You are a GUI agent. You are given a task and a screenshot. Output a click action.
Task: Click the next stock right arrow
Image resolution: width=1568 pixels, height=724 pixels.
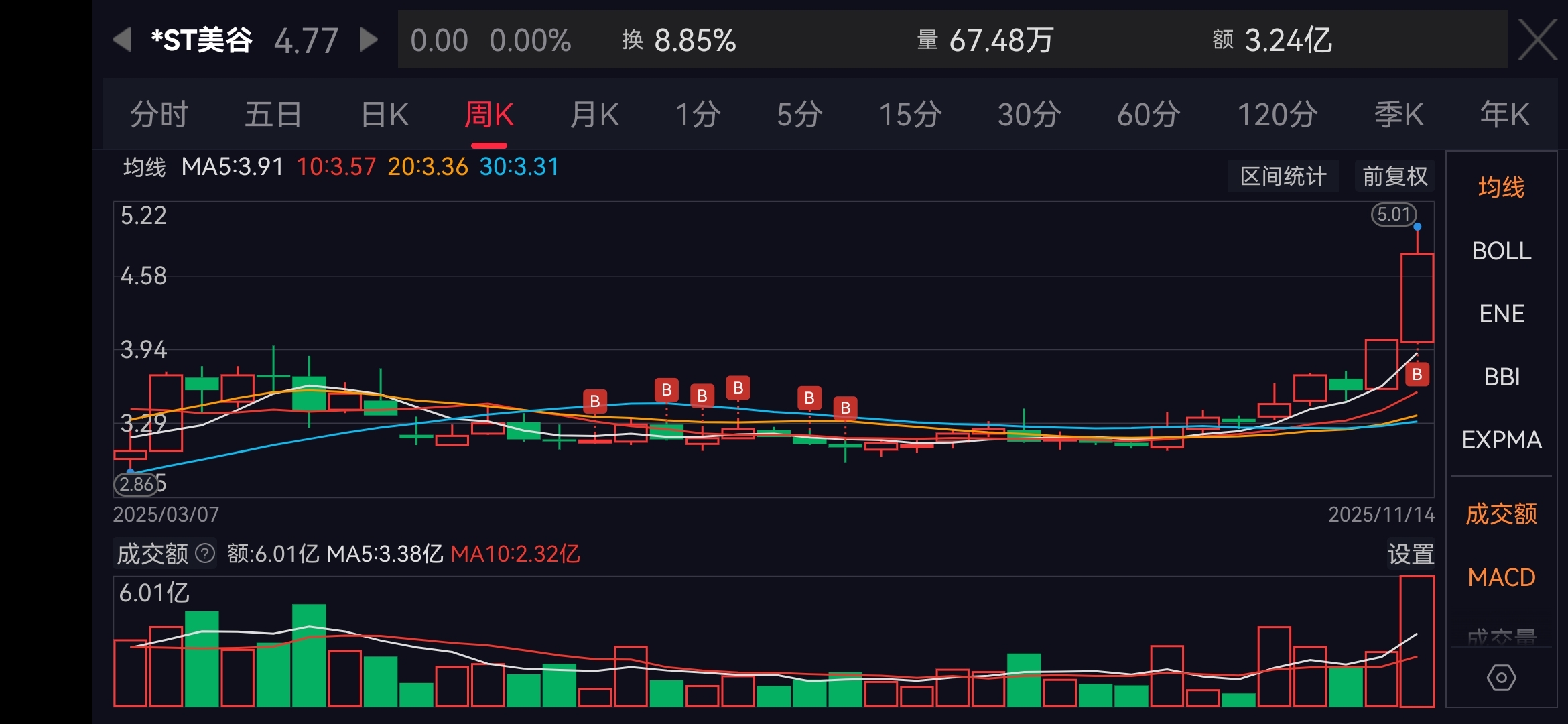click(368, 40)
